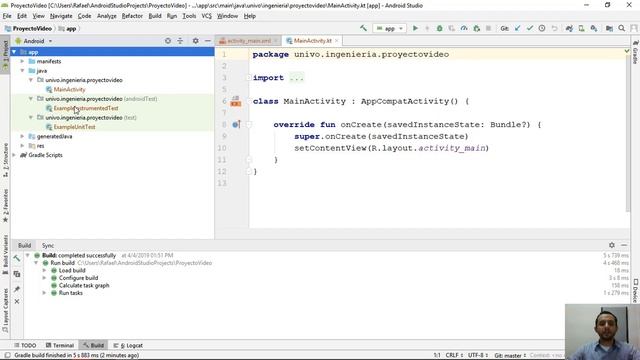Open the VCS menu
The width and height of the screenshot is (640, 360).
[x=207, y=16]
